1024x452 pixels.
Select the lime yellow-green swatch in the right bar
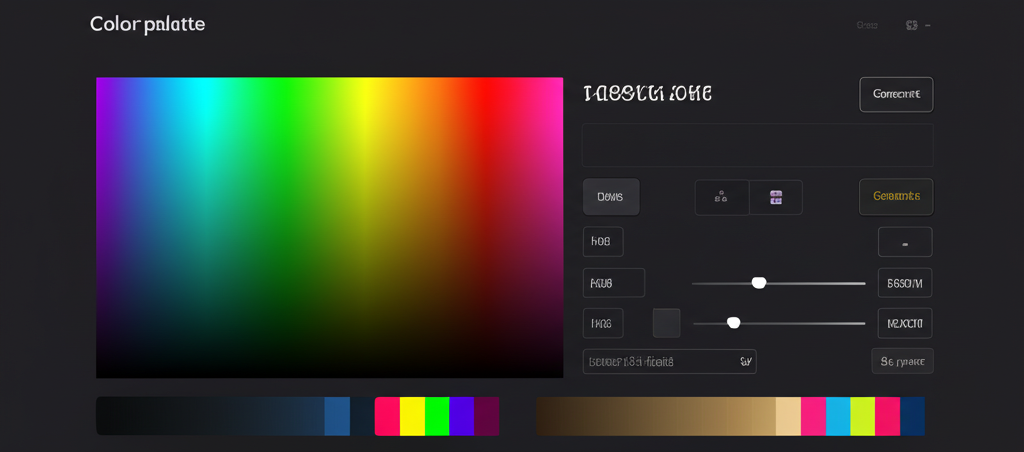click(x=863, y=416)
